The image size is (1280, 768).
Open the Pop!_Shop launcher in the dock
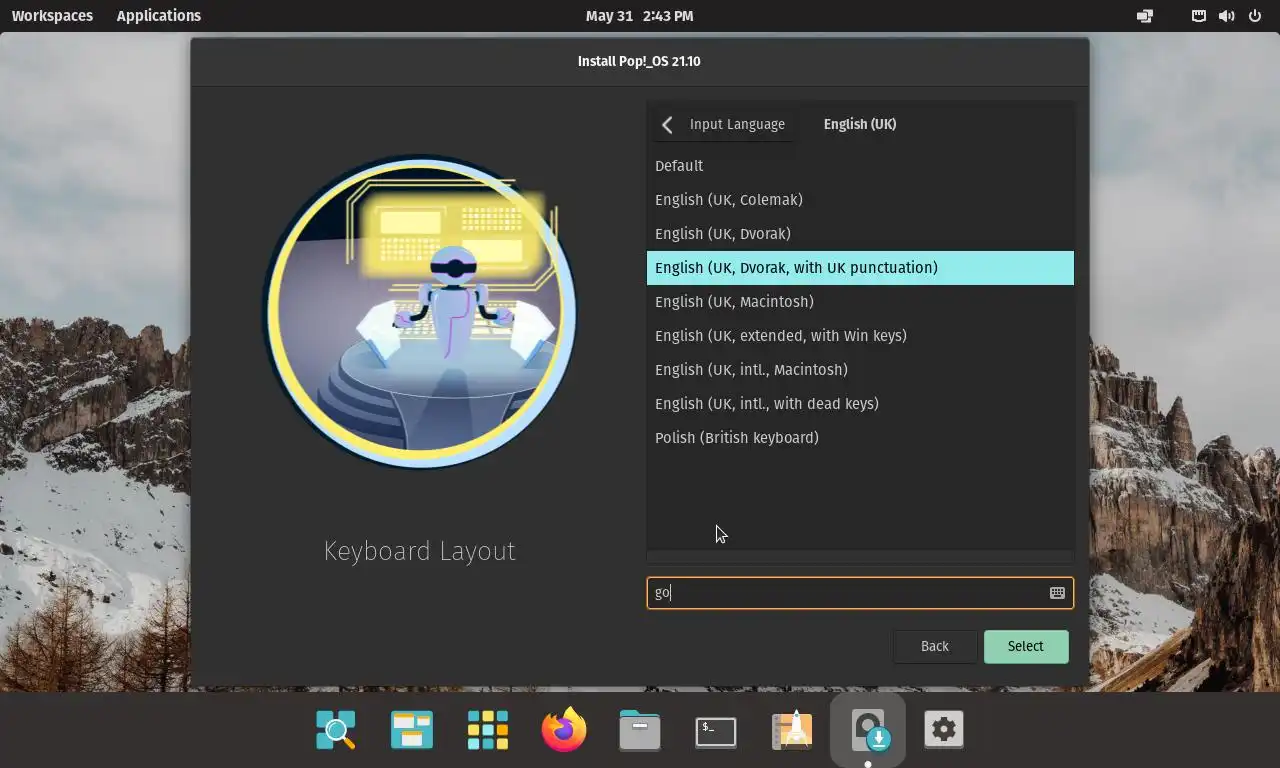(792, 731)
